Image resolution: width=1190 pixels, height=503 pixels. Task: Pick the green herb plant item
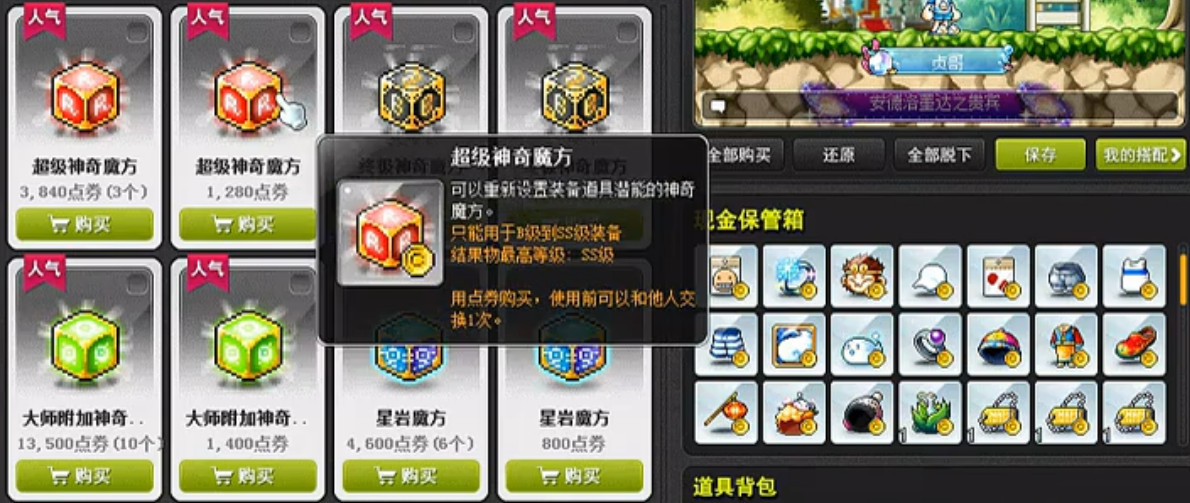[x=930, y=412]
